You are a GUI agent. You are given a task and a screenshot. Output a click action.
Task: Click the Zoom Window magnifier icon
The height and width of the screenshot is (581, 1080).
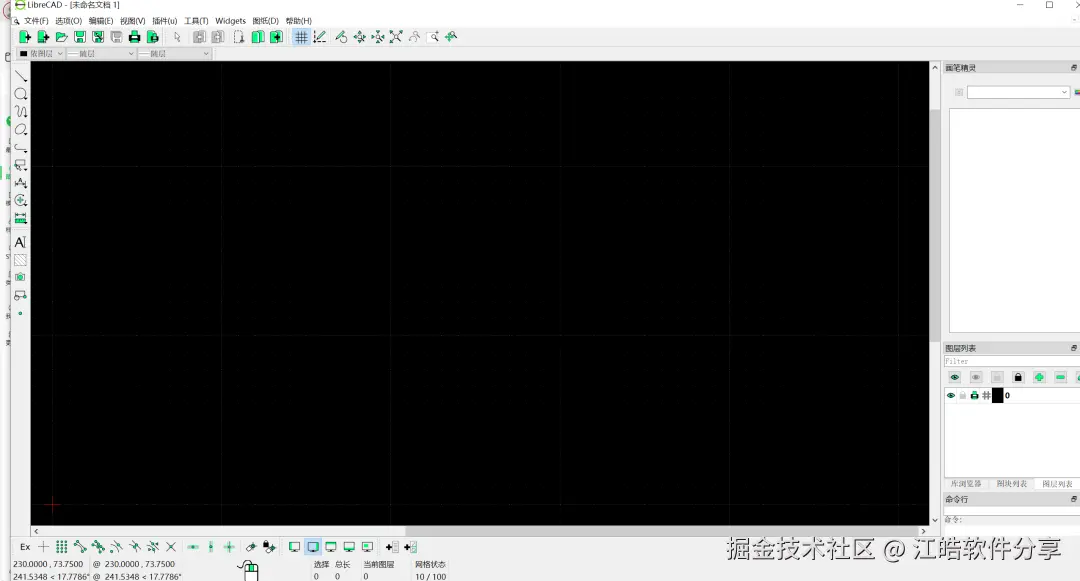[433, 37]
